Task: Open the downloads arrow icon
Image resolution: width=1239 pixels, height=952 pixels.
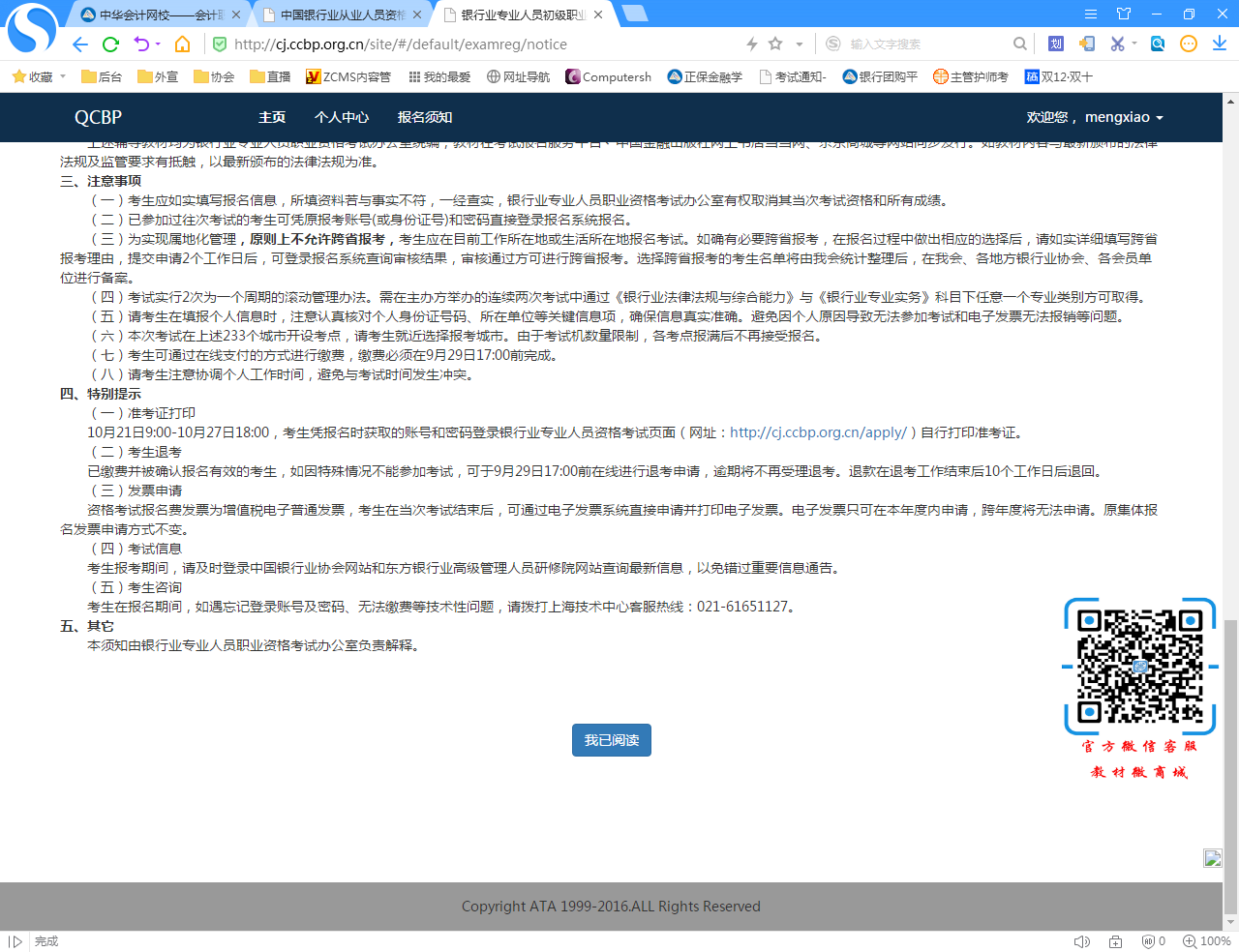Action: (x=1220, y=44)
